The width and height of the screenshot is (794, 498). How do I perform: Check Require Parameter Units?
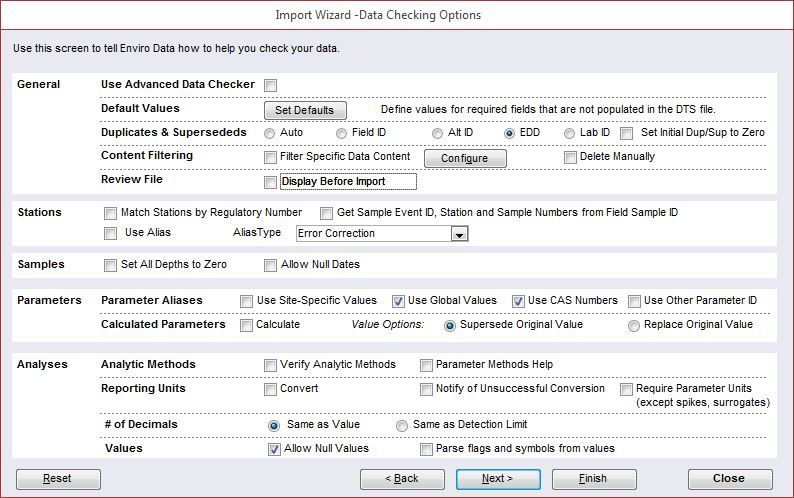tap(626, 389)
